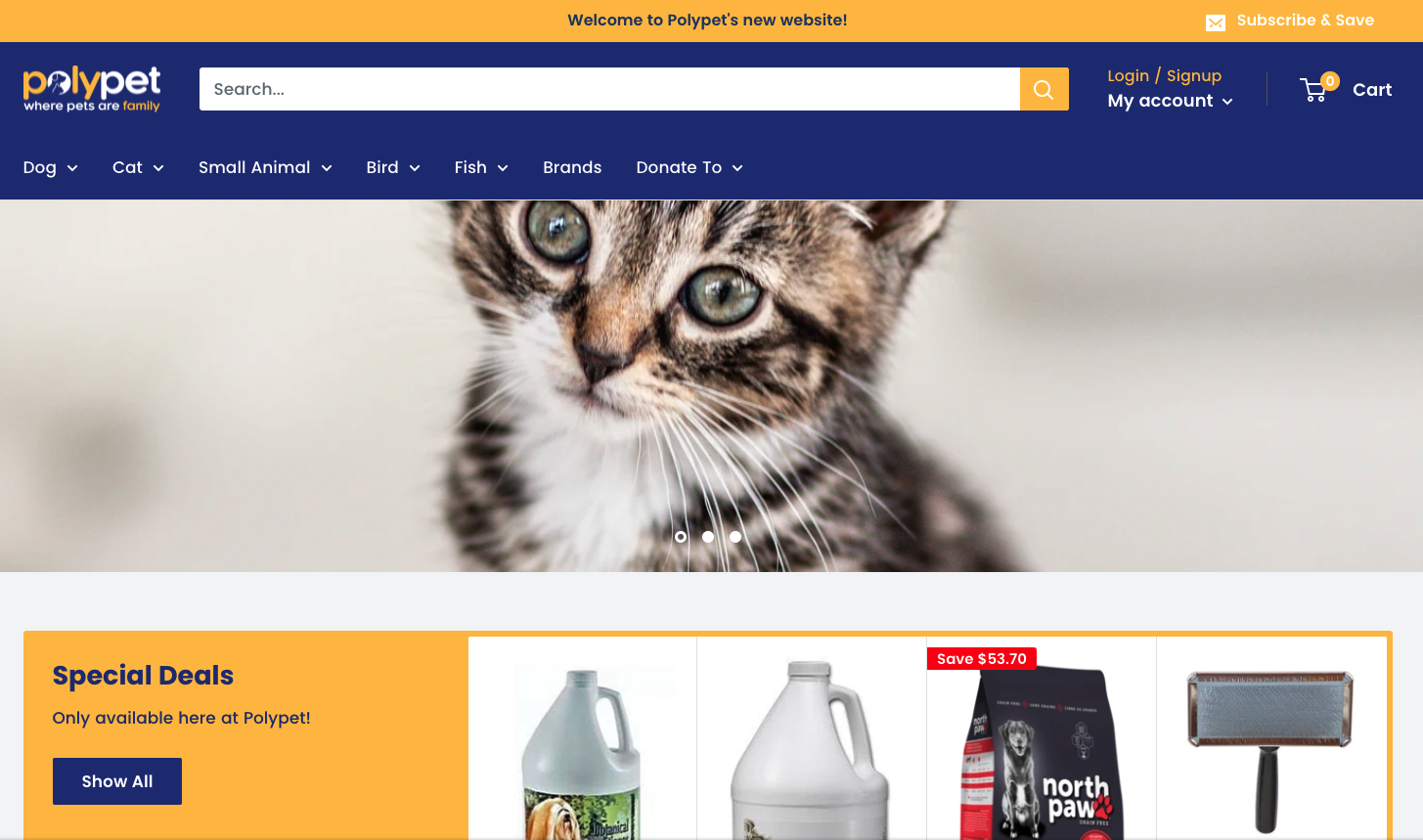Select the first carousel slide dot
The width and height of the screenshot is (1423, 840).
coord(681,537)
